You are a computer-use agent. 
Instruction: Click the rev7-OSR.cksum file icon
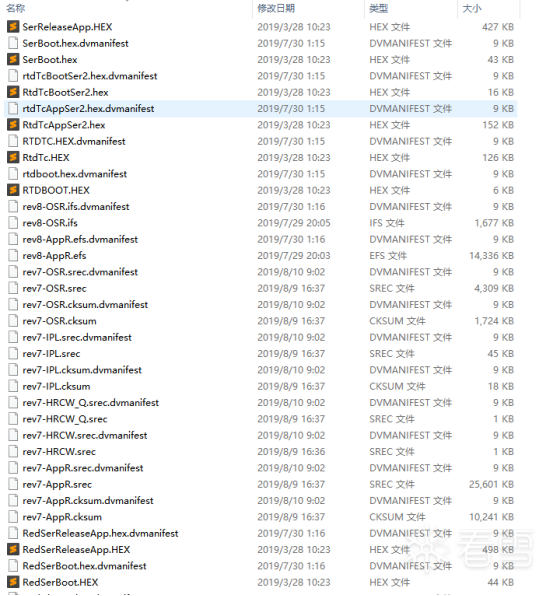tap(13, 321)
